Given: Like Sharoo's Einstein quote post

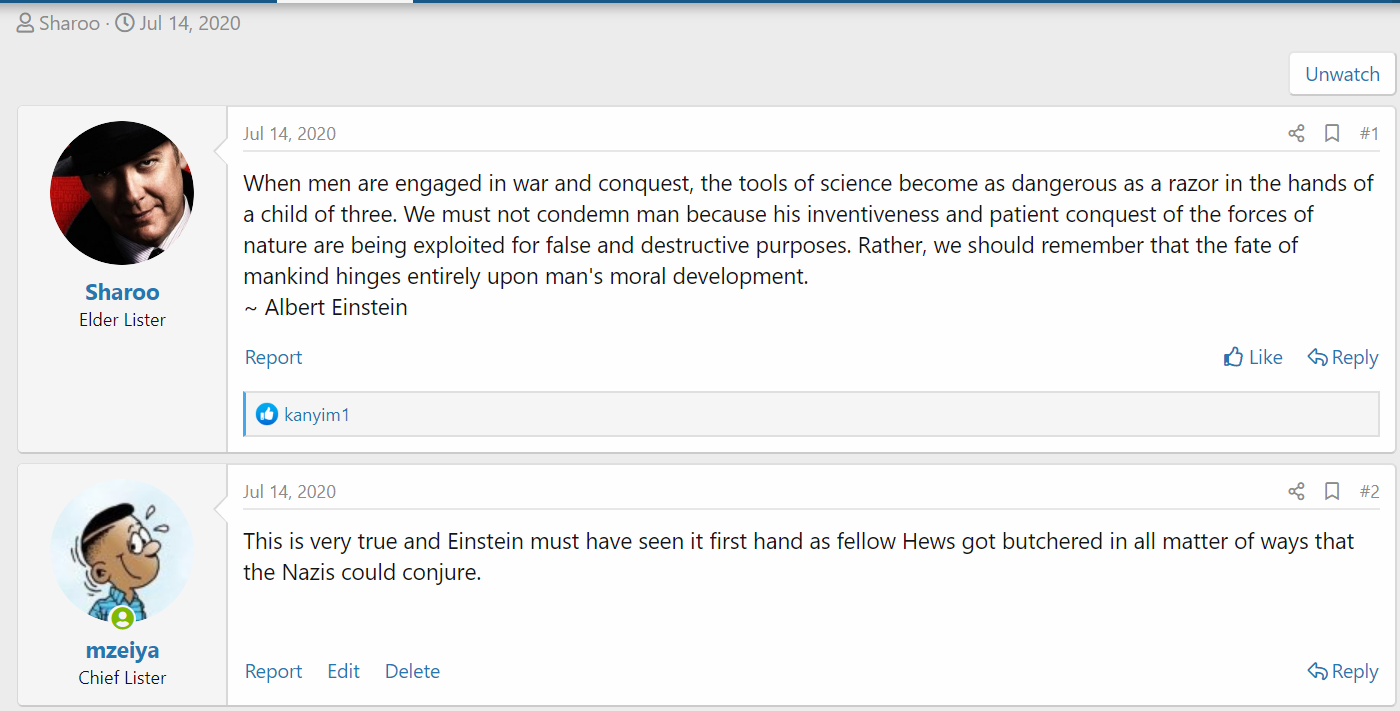Looking at the screenshot, I should (x=1253, y=357).
